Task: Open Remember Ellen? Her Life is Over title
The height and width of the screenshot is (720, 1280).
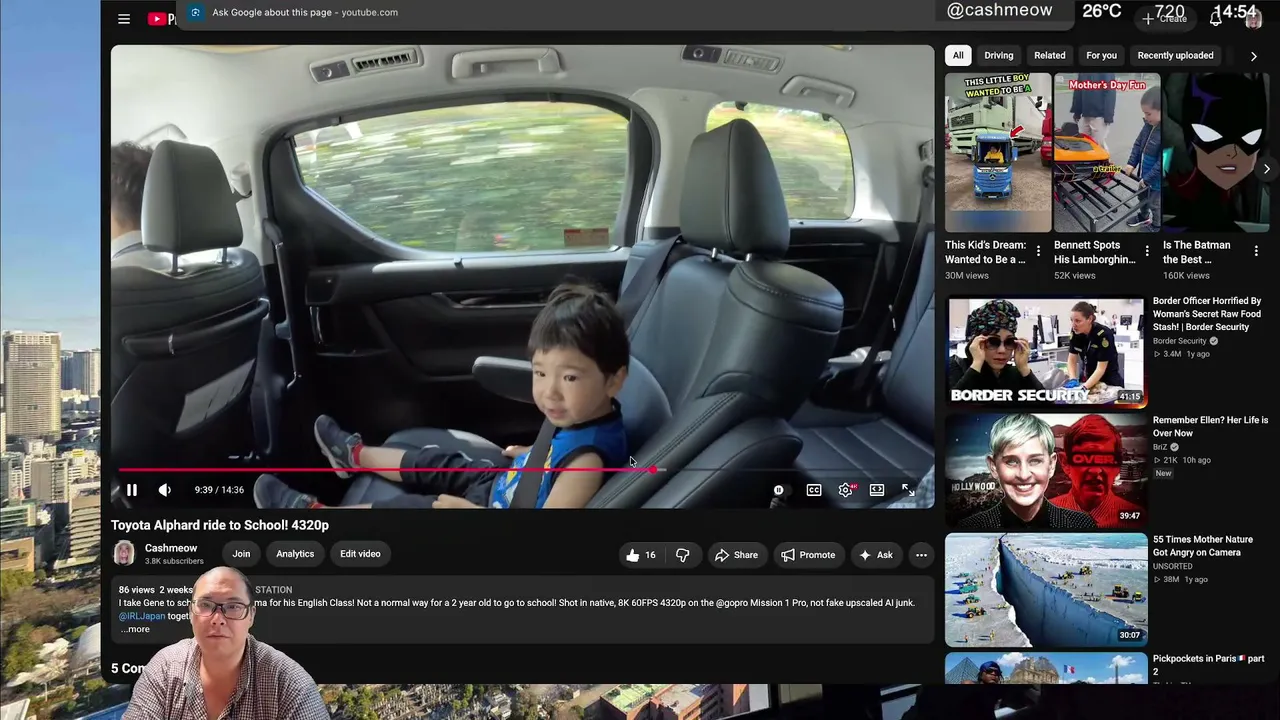Action: pos(1210,427)
